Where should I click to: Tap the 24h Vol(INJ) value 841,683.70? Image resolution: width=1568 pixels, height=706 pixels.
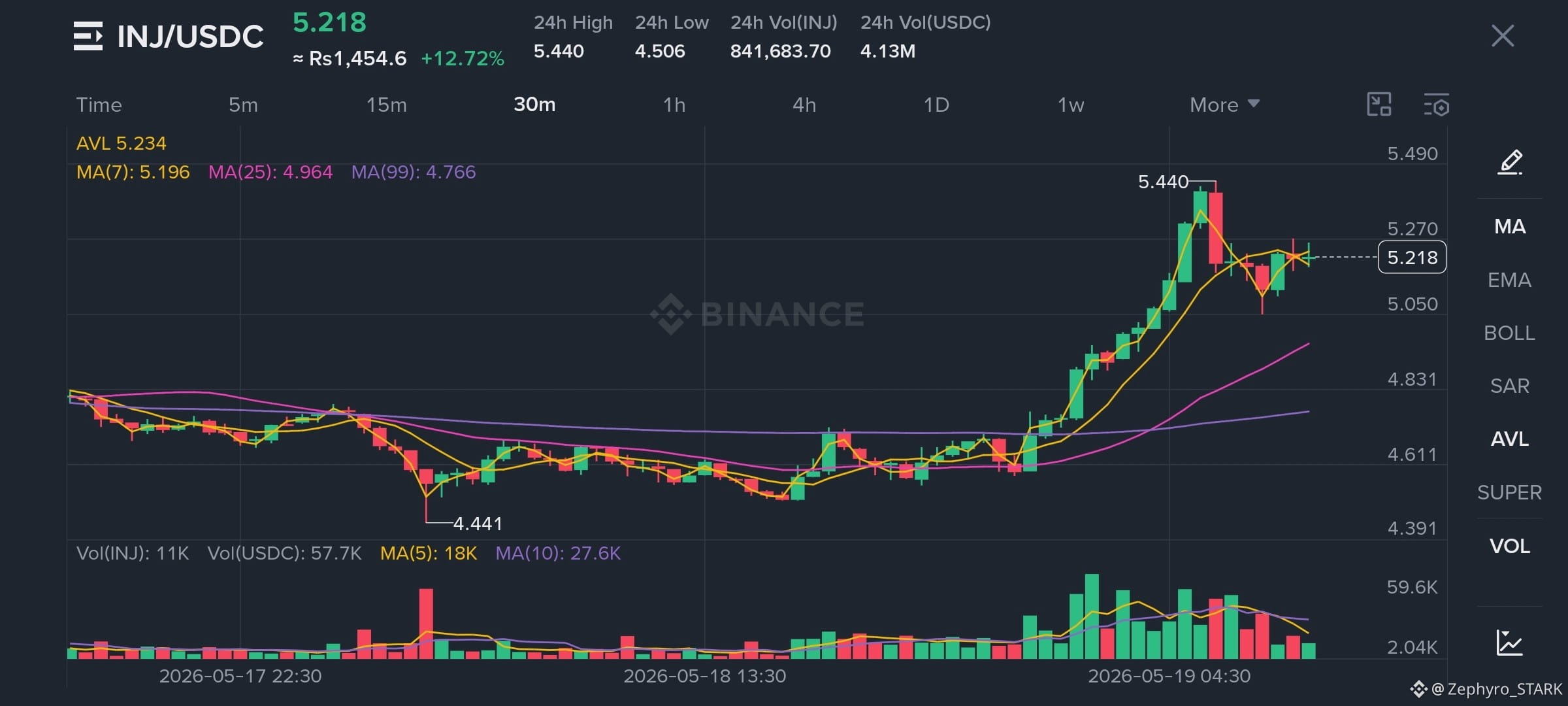pyautogui.click(x=780, y=51)
